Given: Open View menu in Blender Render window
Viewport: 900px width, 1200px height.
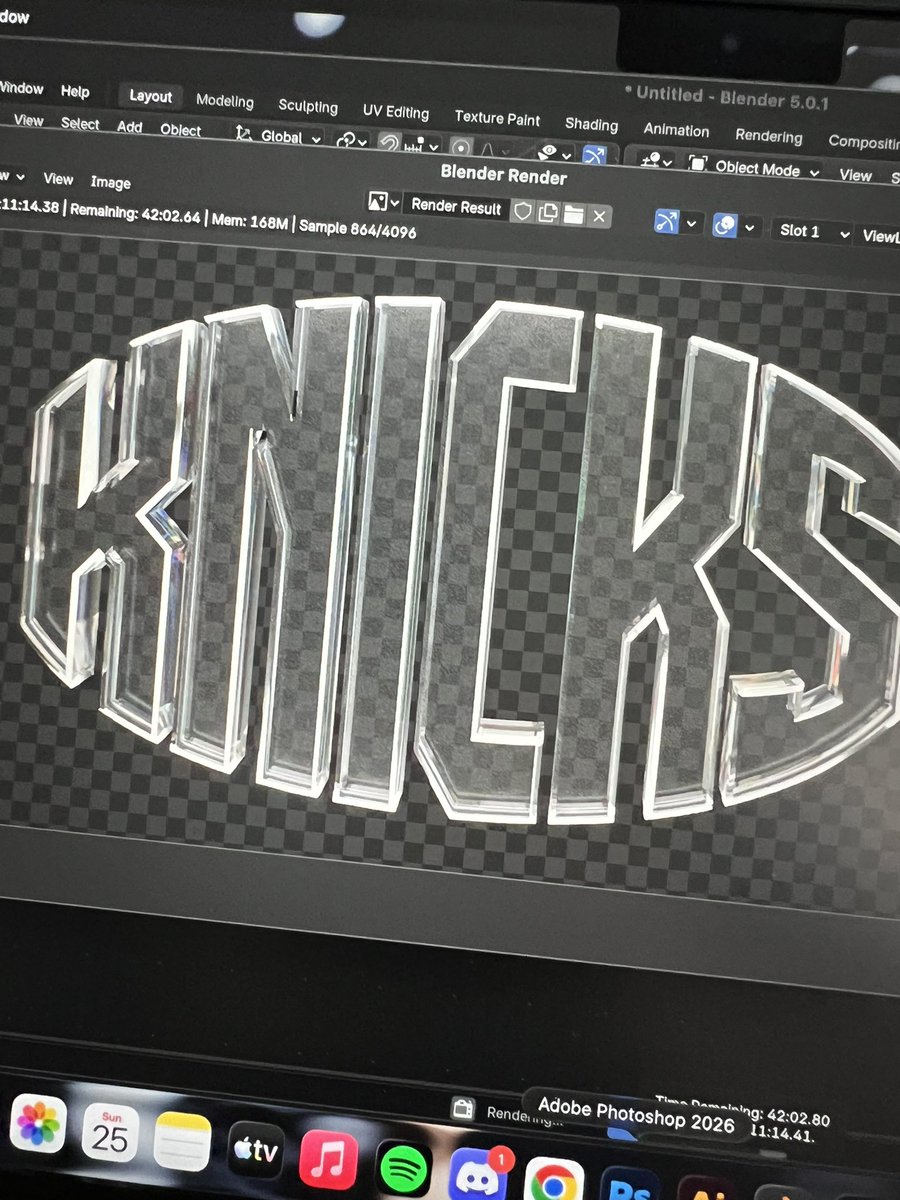Looking at the screenshot, I should tap(58, 179).
